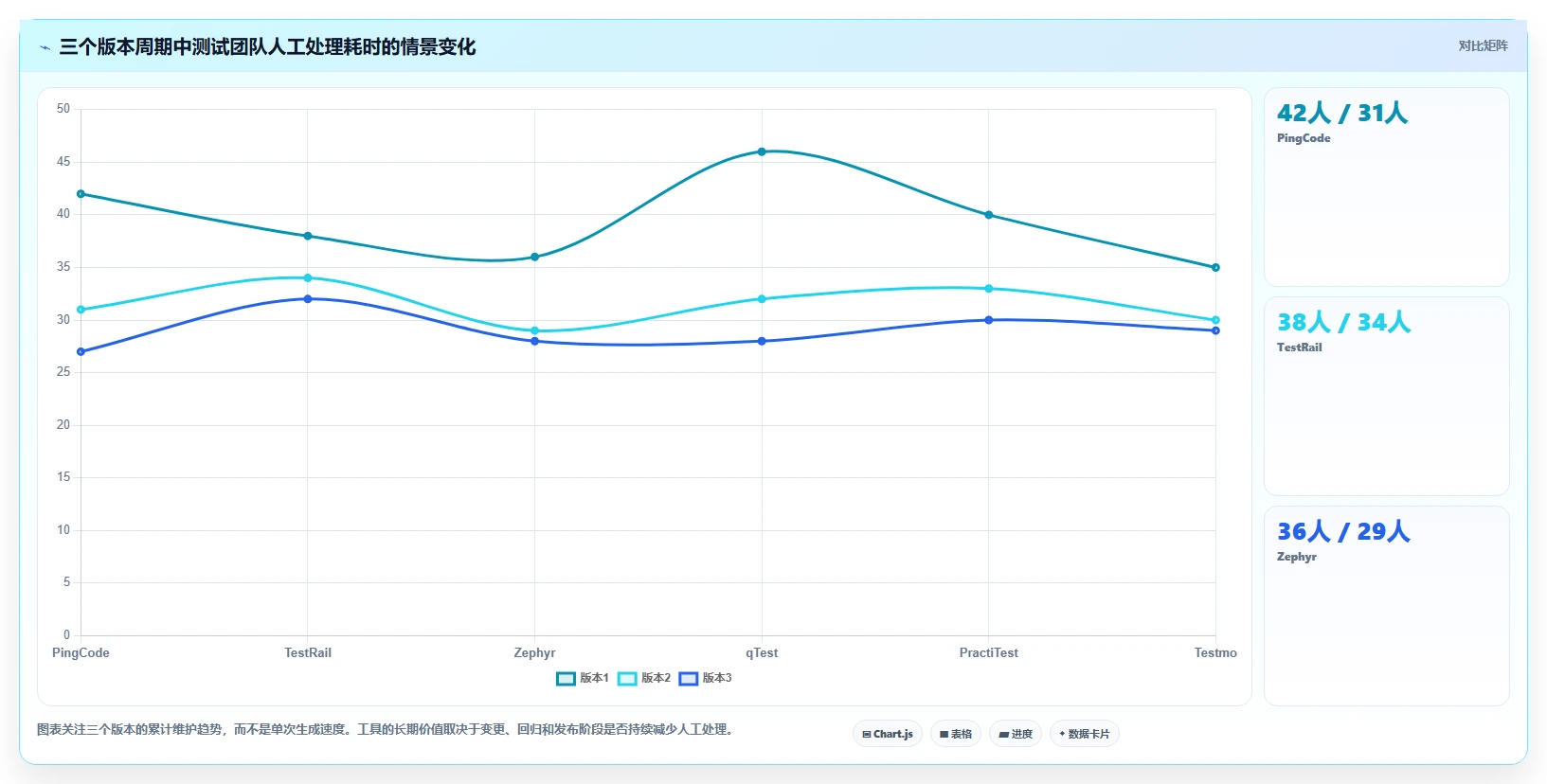
Task: Click the qTest x-axis label
Action: [x=762, y=653]
